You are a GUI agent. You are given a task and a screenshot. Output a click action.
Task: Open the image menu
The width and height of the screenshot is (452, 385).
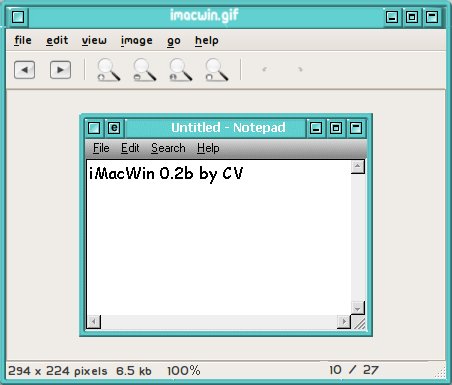point(137,40)
